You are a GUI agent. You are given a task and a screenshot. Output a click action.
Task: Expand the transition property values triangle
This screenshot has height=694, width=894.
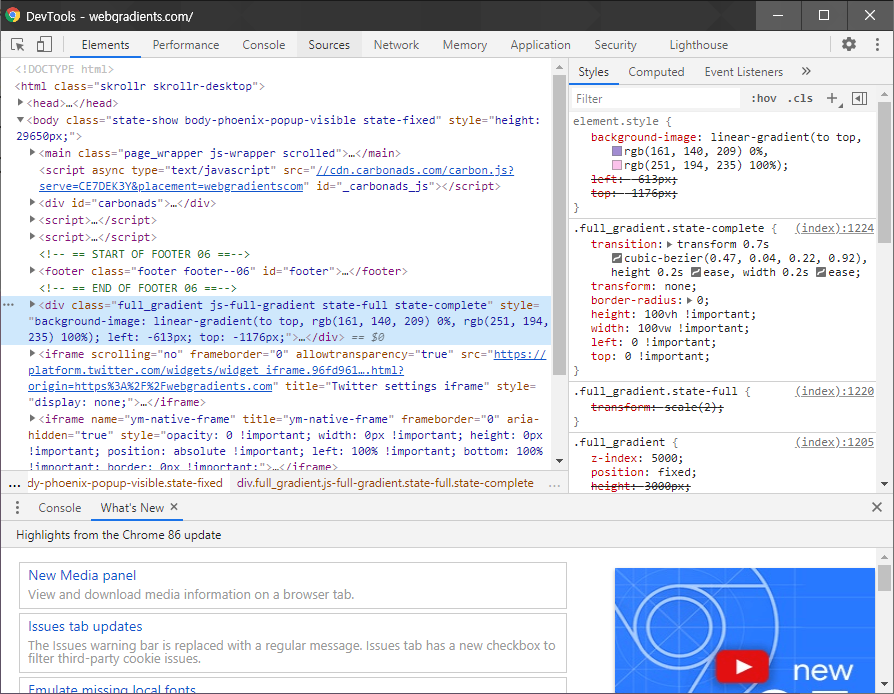click(670, 244)
